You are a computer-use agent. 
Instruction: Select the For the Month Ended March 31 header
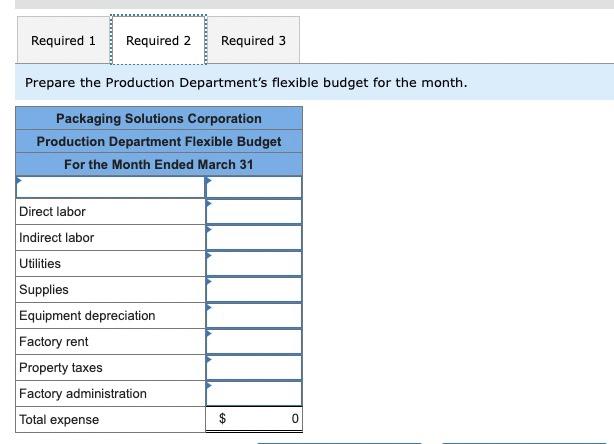[x=159, y=164]
